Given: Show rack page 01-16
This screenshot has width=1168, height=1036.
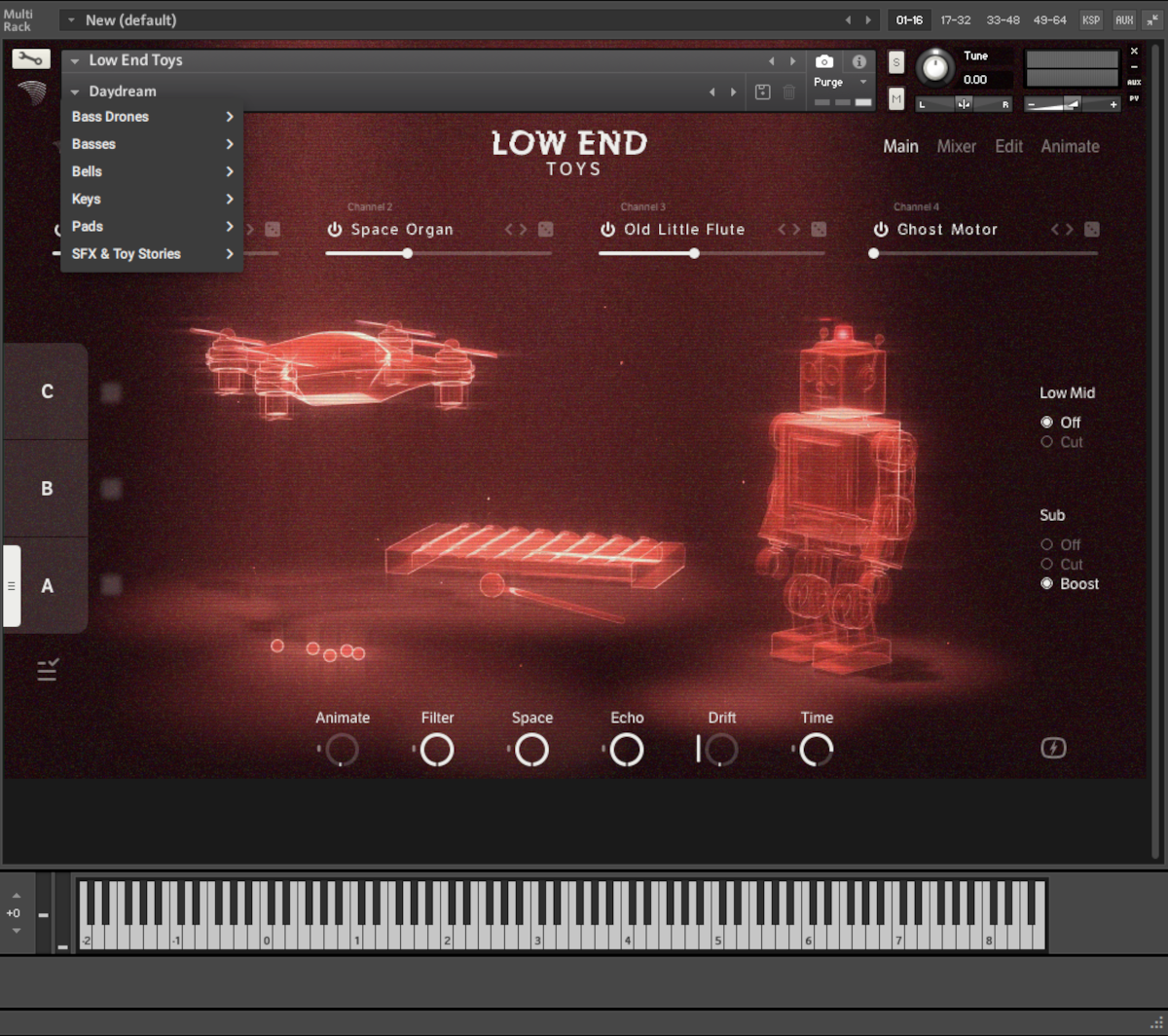Looking at the screenshot, I should tap(909, 19).
